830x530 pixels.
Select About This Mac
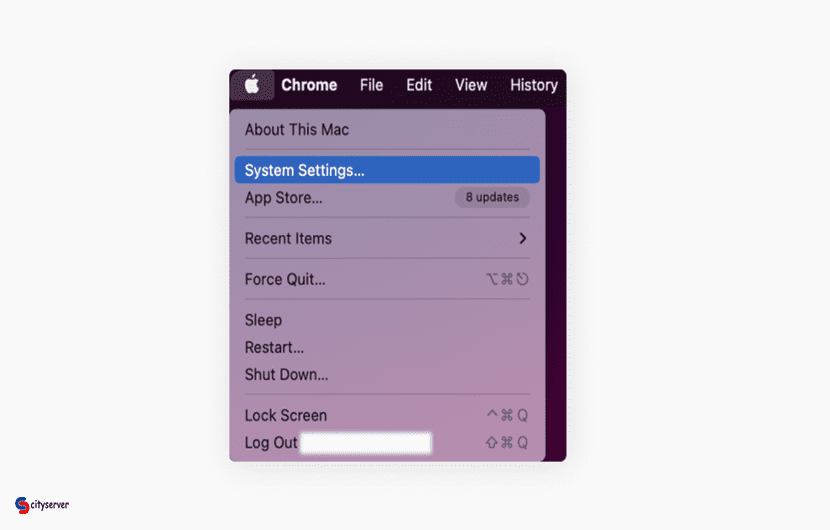(387, 130)
